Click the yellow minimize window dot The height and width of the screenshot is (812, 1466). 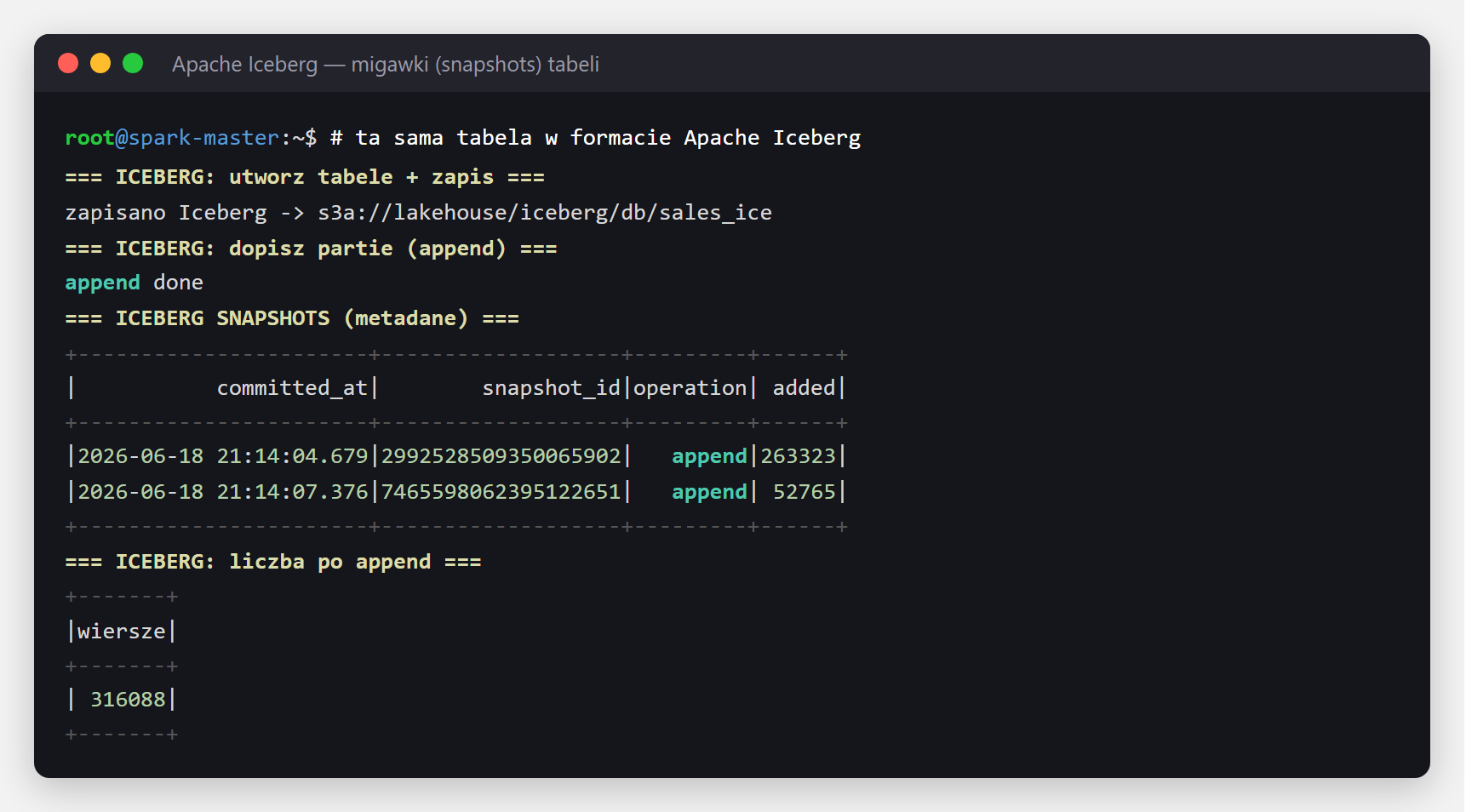[x=100, y=63]
